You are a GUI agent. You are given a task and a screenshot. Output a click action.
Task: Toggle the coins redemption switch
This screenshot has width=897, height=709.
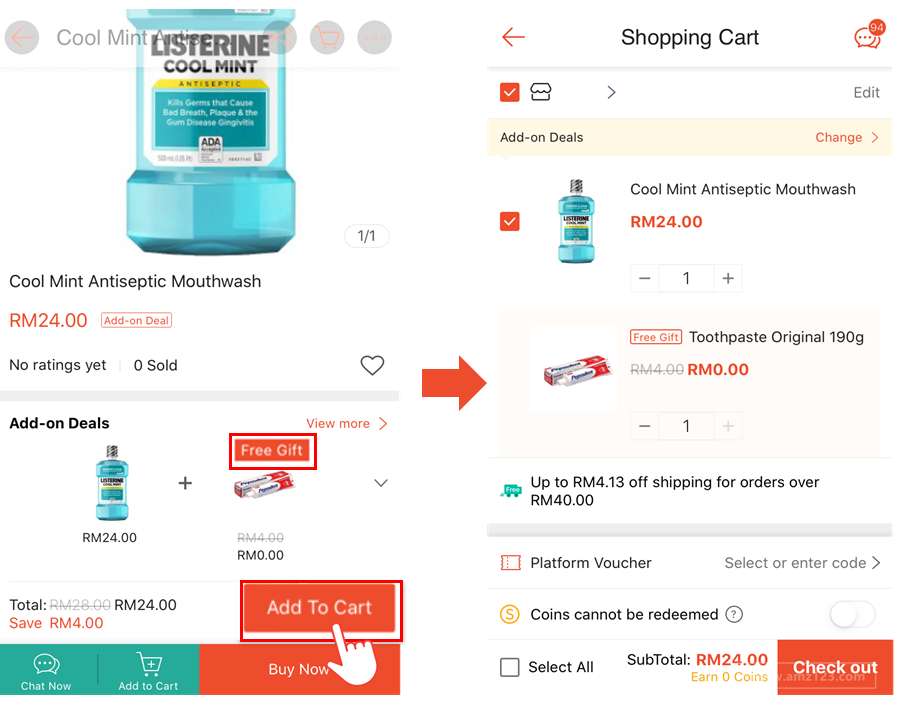[852, 614]
